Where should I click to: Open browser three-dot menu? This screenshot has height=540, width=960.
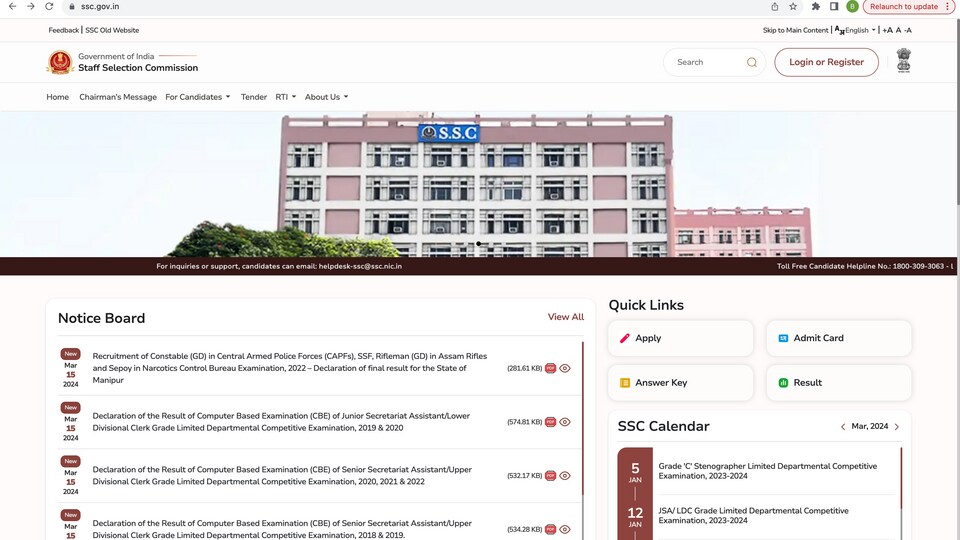pos(948,6)
